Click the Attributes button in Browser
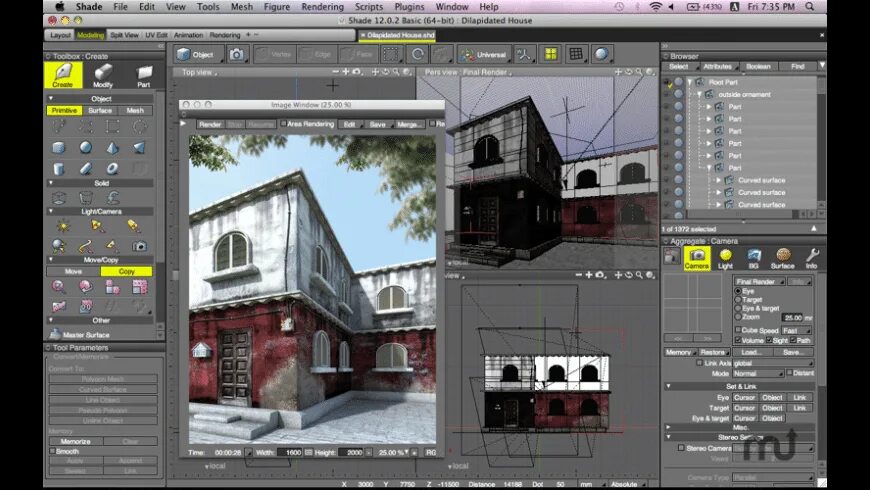 point(717,67)
